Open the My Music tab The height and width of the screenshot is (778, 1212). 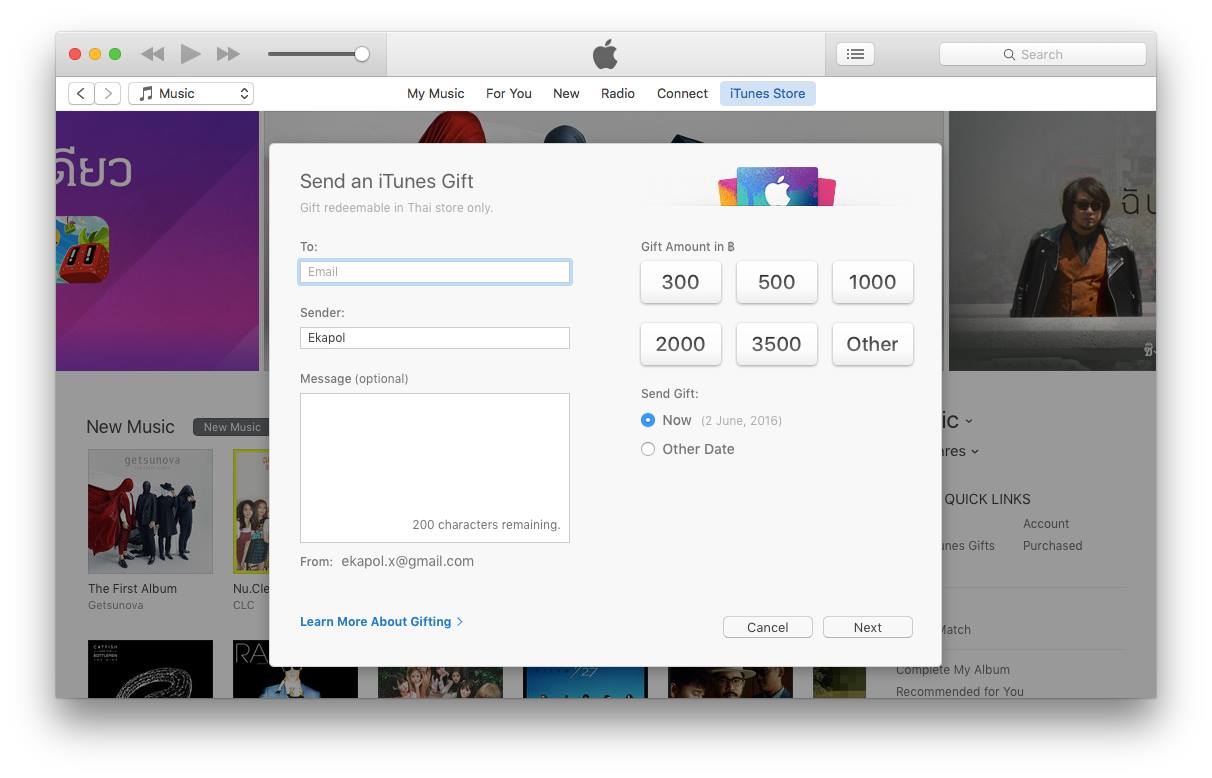click(435, 93)
